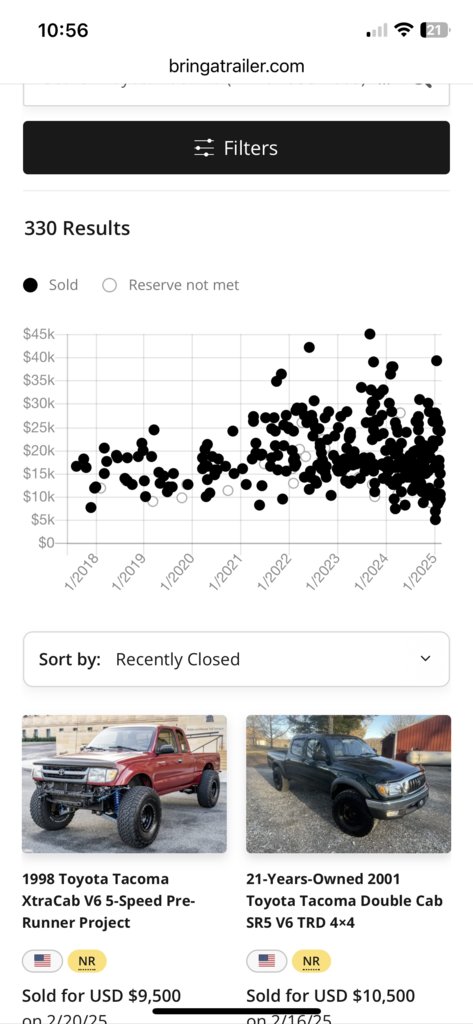473x1024 pixels.
Task: Toggle the Reserve not met legend
Action: (171, 285)
